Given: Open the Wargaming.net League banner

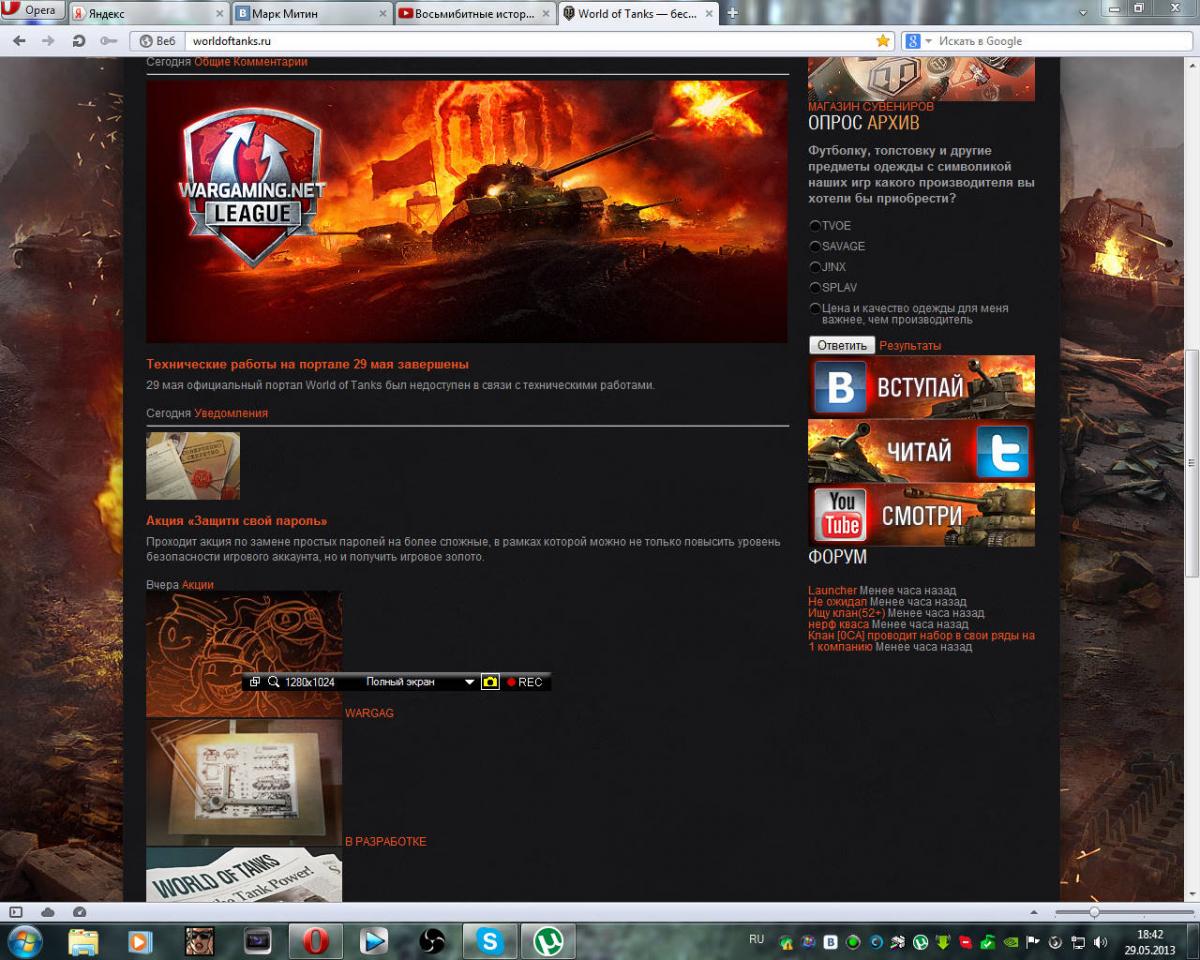Looking at the screenshot, I should tap(467, 211).
